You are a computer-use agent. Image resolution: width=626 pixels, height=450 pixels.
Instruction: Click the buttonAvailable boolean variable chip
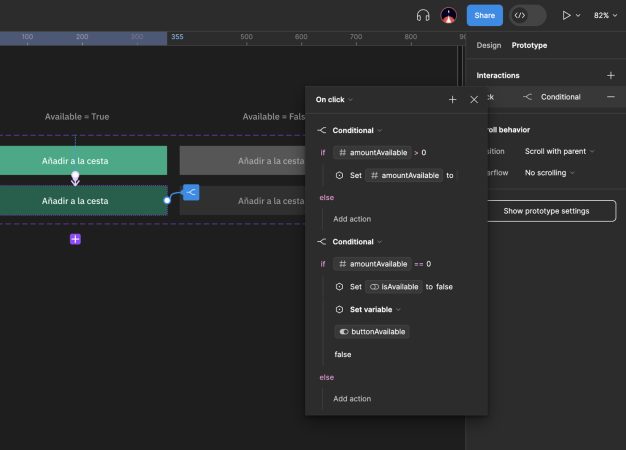tap(372, 332)
